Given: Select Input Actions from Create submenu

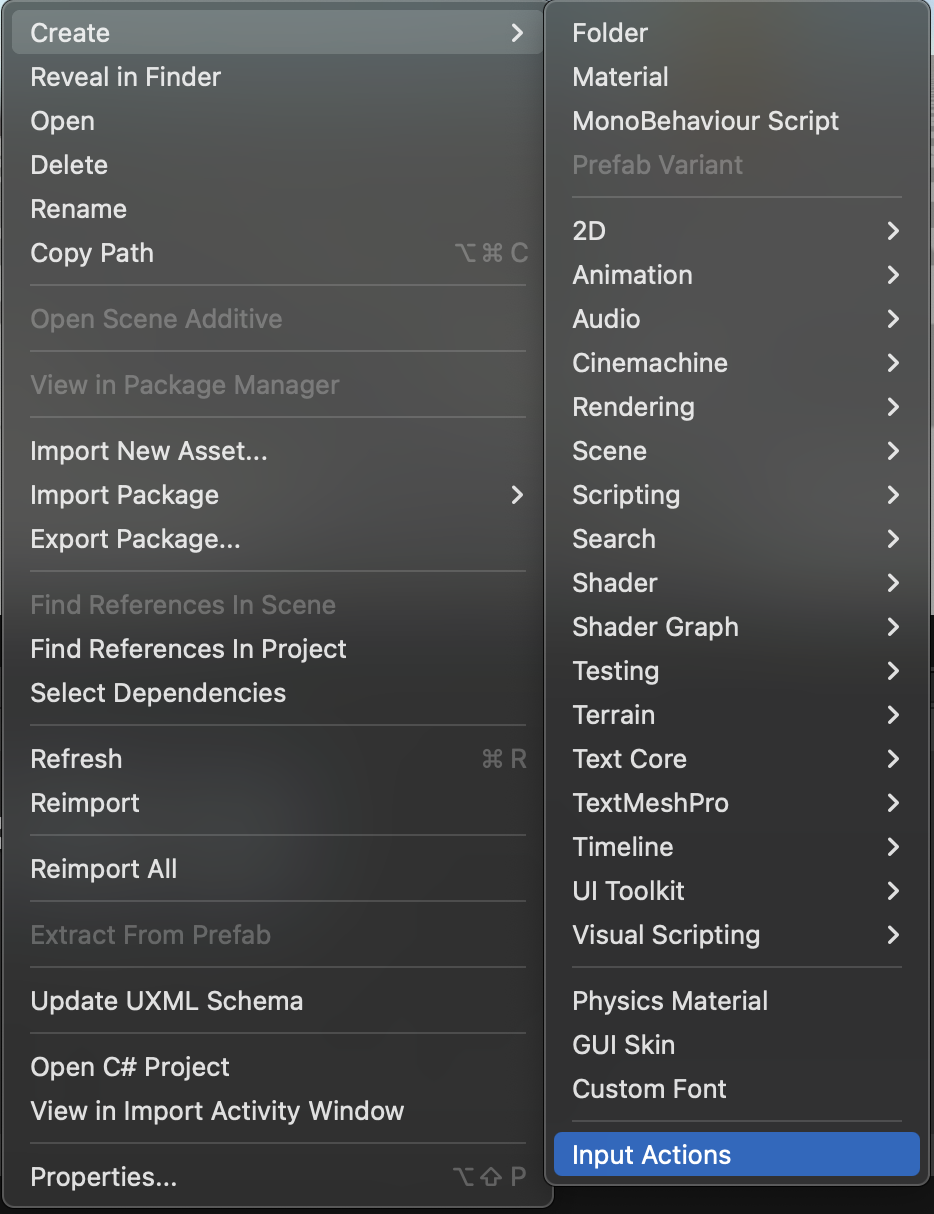Looking at the screenshot, I should point(651,1155).
